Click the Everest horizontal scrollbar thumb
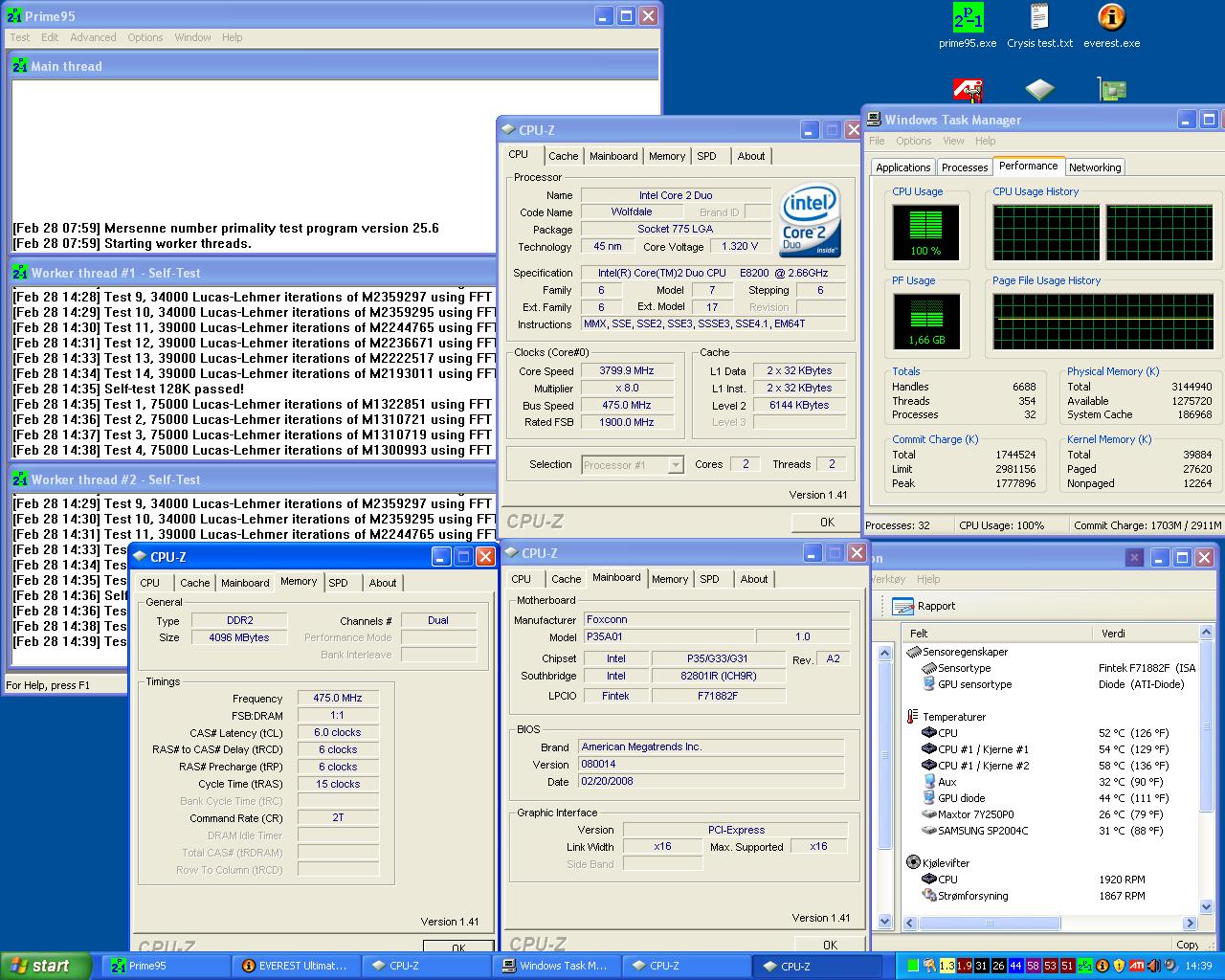1225x980 pixels. coord(990,924)
